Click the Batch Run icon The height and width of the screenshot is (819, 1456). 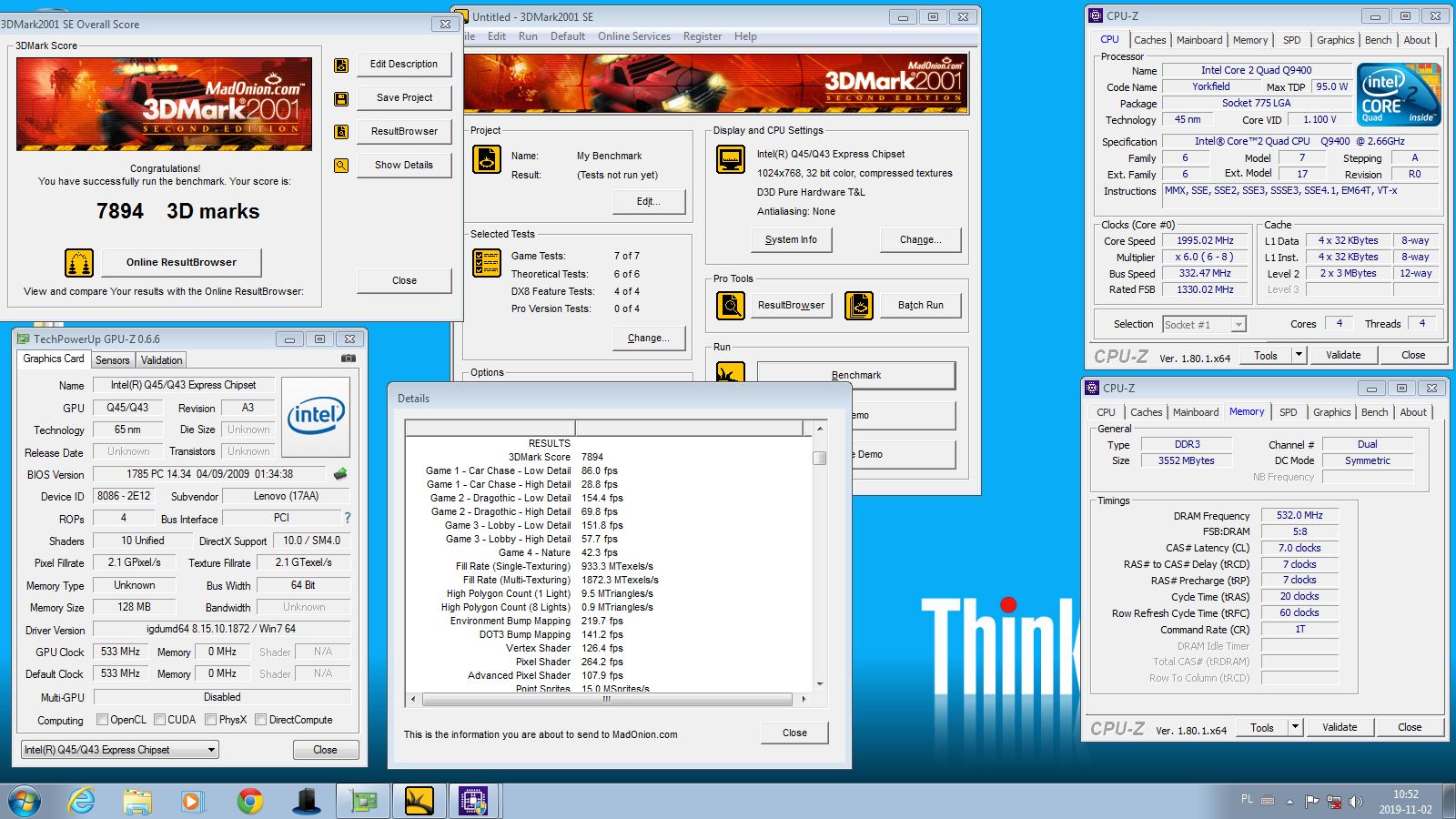click(x=859, y=305)
